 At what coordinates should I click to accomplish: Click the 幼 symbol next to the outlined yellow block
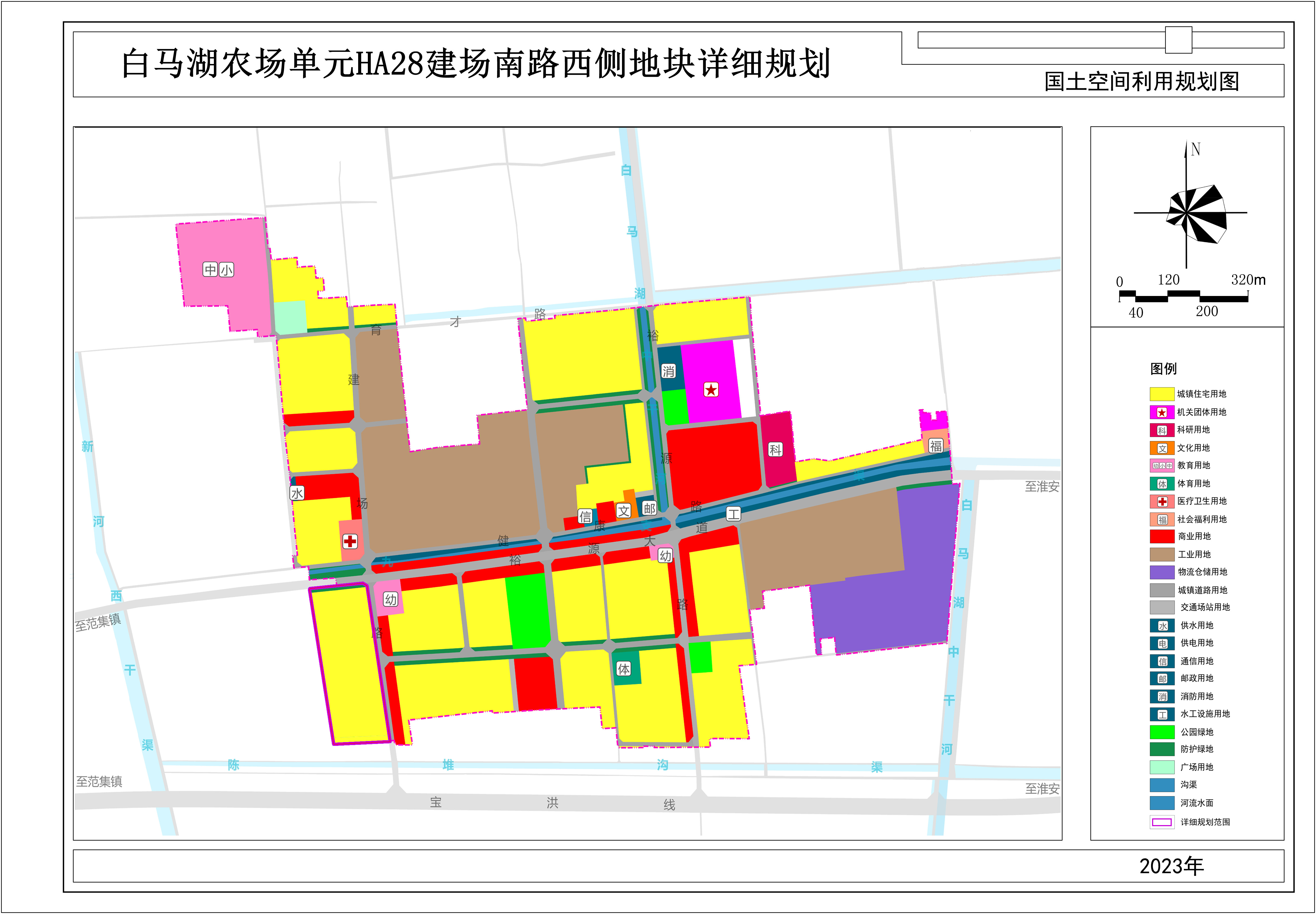[391, 599]
